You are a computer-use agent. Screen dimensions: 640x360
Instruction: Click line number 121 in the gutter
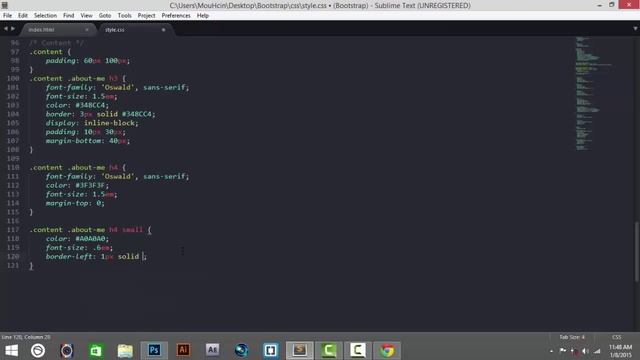pyautogui.click(x=13, y=265)
